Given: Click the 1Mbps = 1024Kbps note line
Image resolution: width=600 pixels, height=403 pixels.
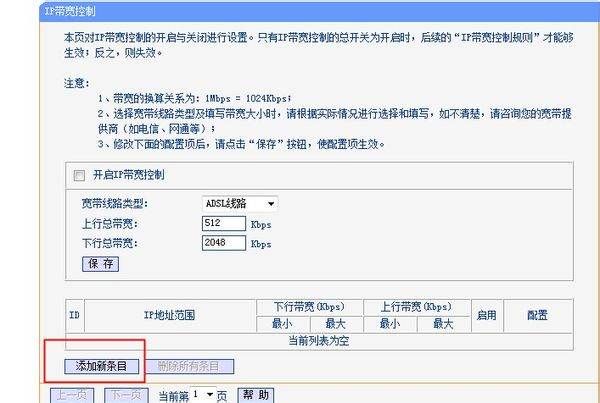Looking at the screenshot, I should (194, 98).
